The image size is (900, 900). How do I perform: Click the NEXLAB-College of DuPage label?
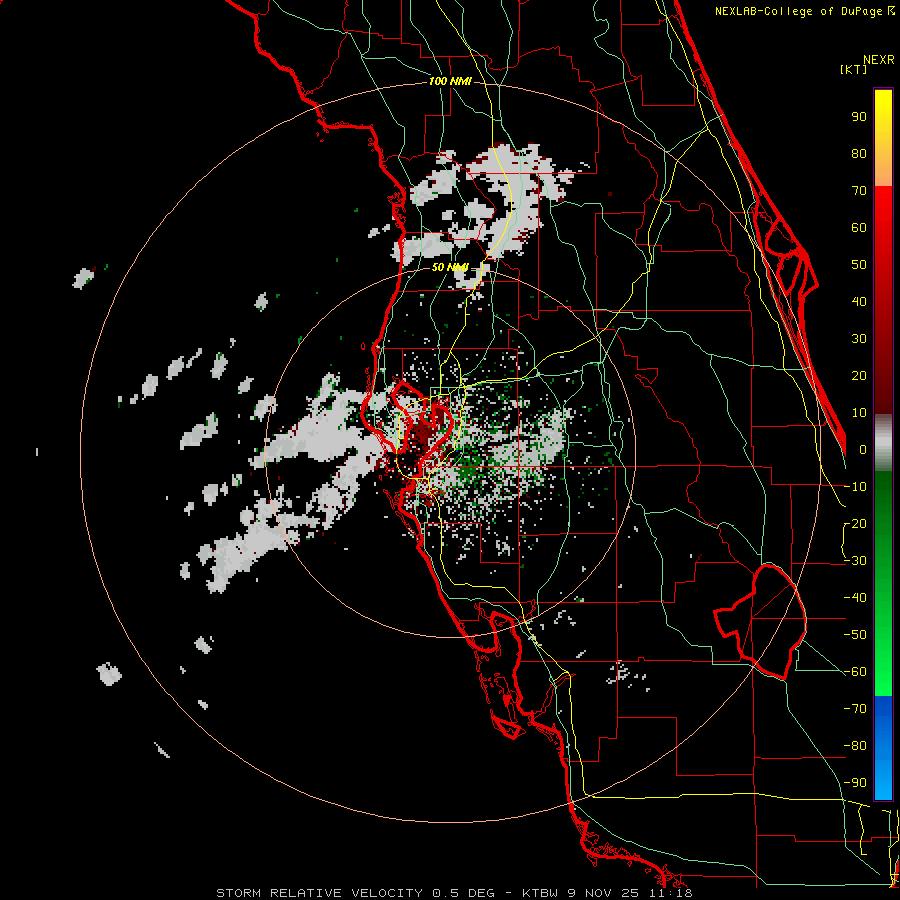(x=804, y=11)
